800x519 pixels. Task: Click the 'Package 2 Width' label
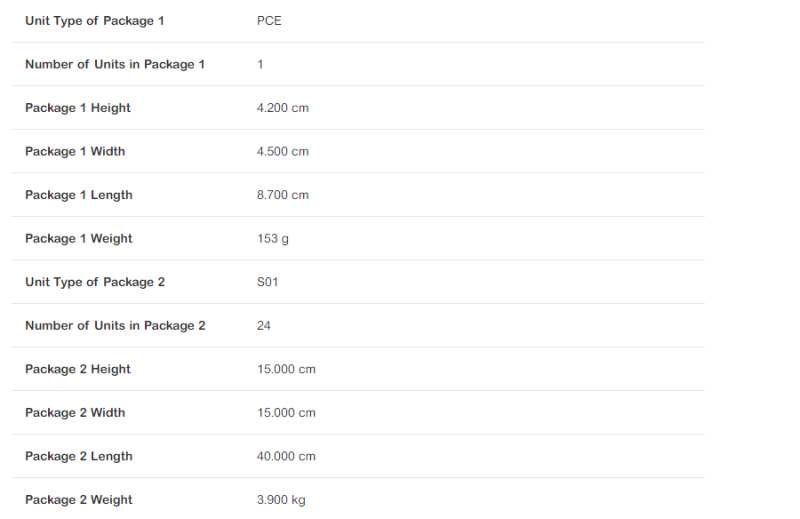point(75,413)
